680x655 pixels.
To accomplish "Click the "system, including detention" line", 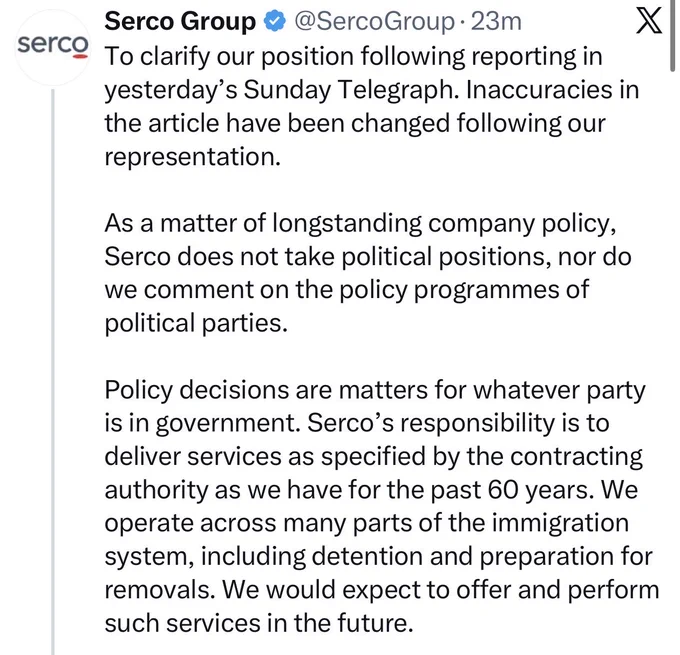I will 378,557.
